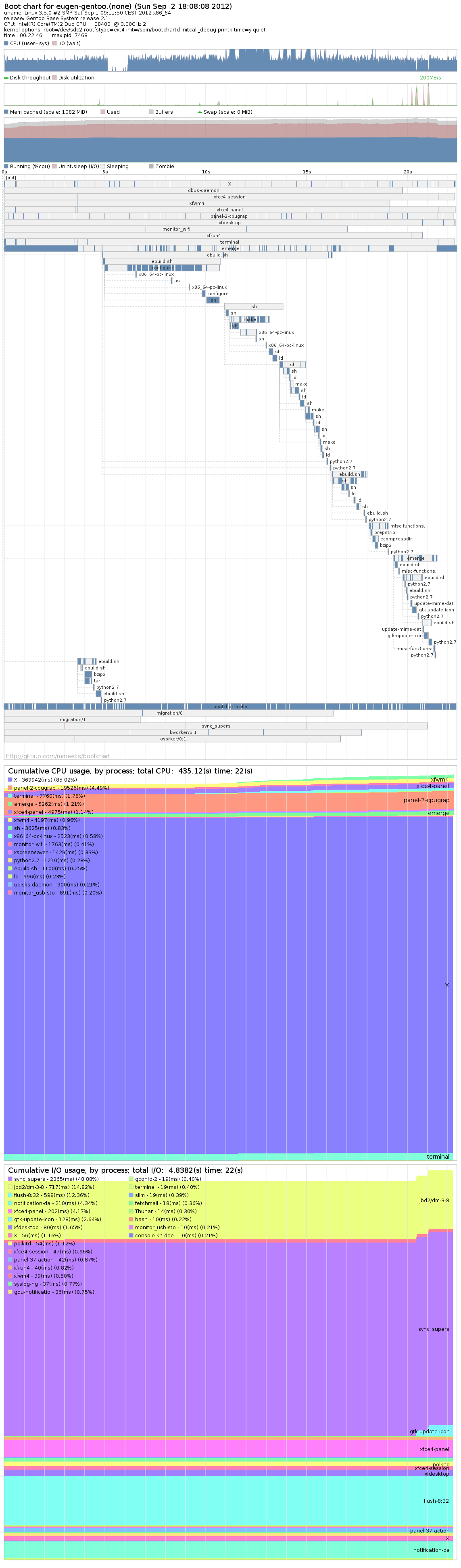
Task: Click the Disk utilization legend swatch
Action: tap(54, 77)
